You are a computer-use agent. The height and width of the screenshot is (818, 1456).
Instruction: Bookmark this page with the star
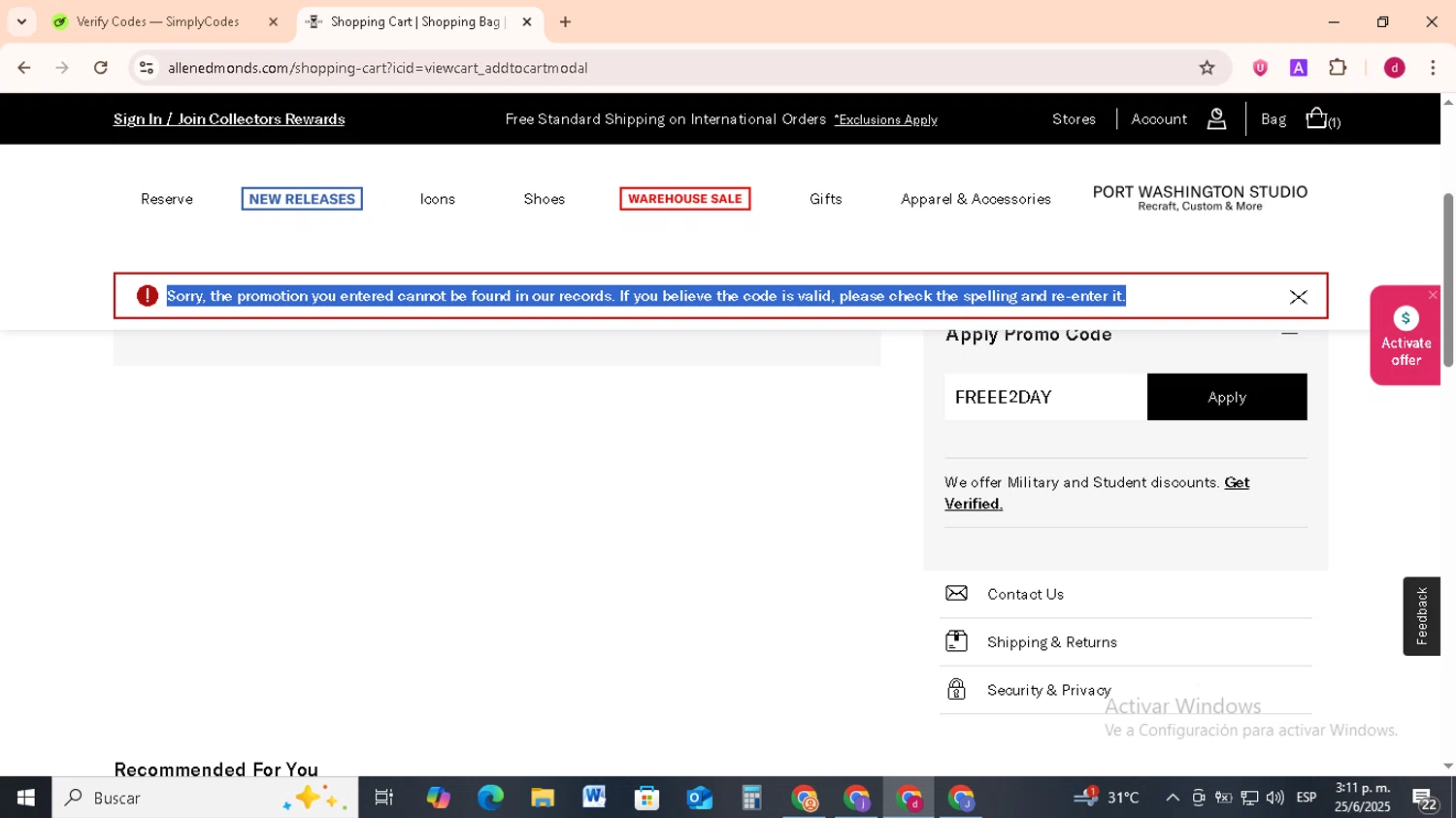pyautogui.click(x=1207, y=68)
